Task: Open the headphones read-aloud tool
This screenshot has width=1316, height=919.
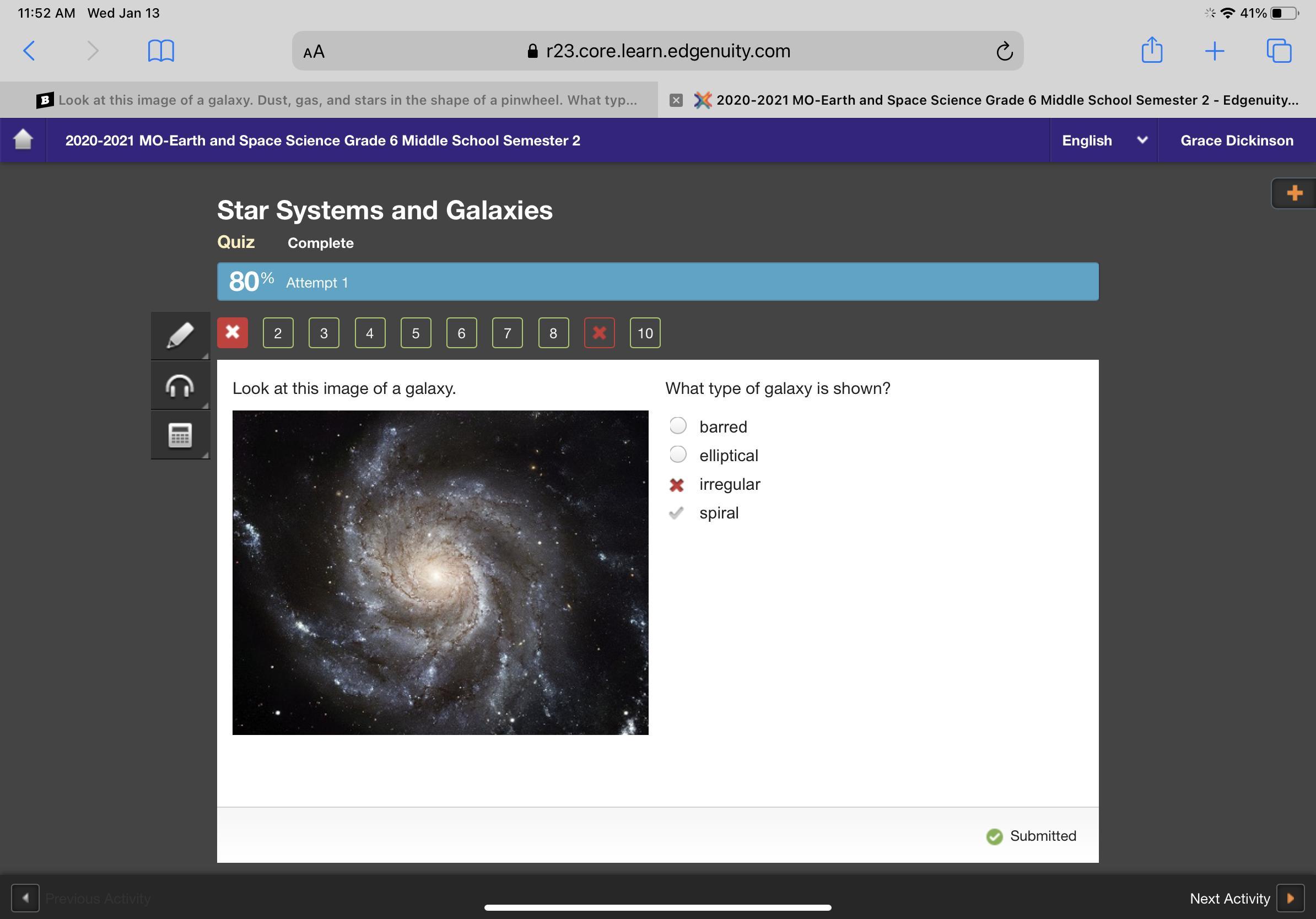Action: pyautogui.click(x=180, y=386)
